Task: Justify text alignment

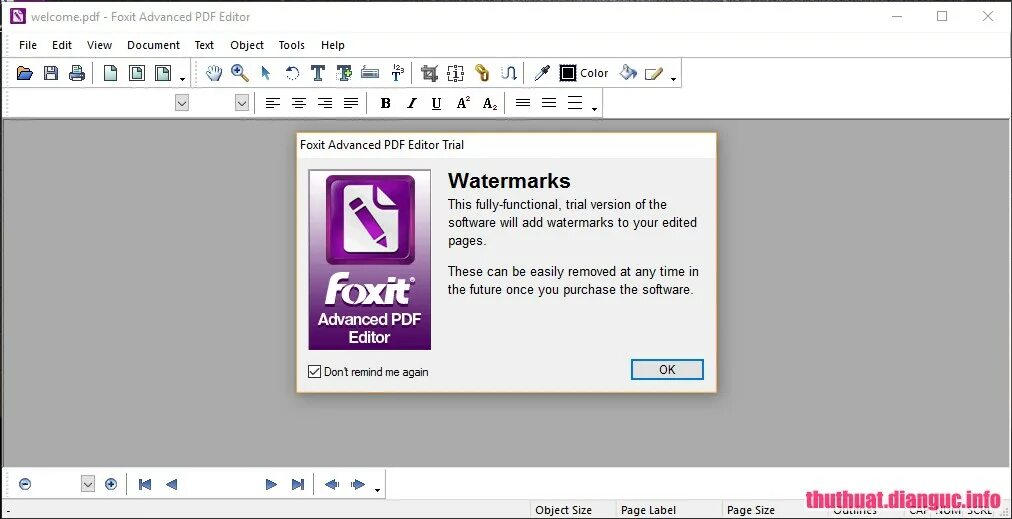Action: [x=351, y=103]
